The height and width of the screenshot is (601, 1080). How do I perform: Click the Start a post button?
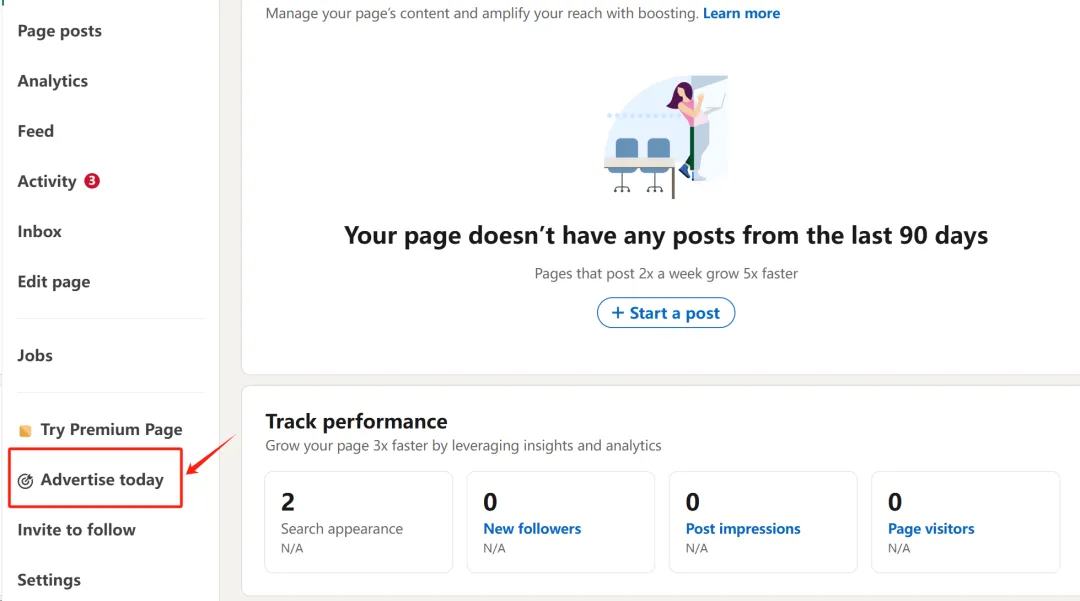tap(666, 313)
